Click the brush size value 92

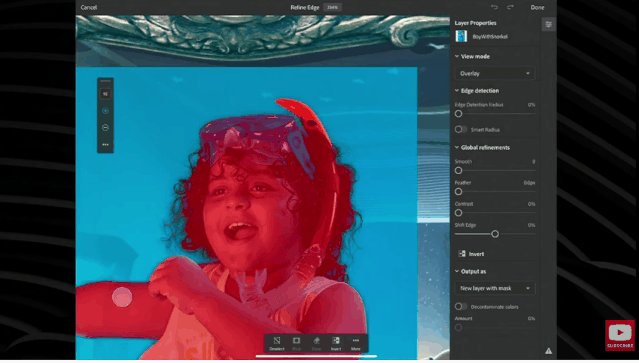pyautogui.click(x=105, y=94)
